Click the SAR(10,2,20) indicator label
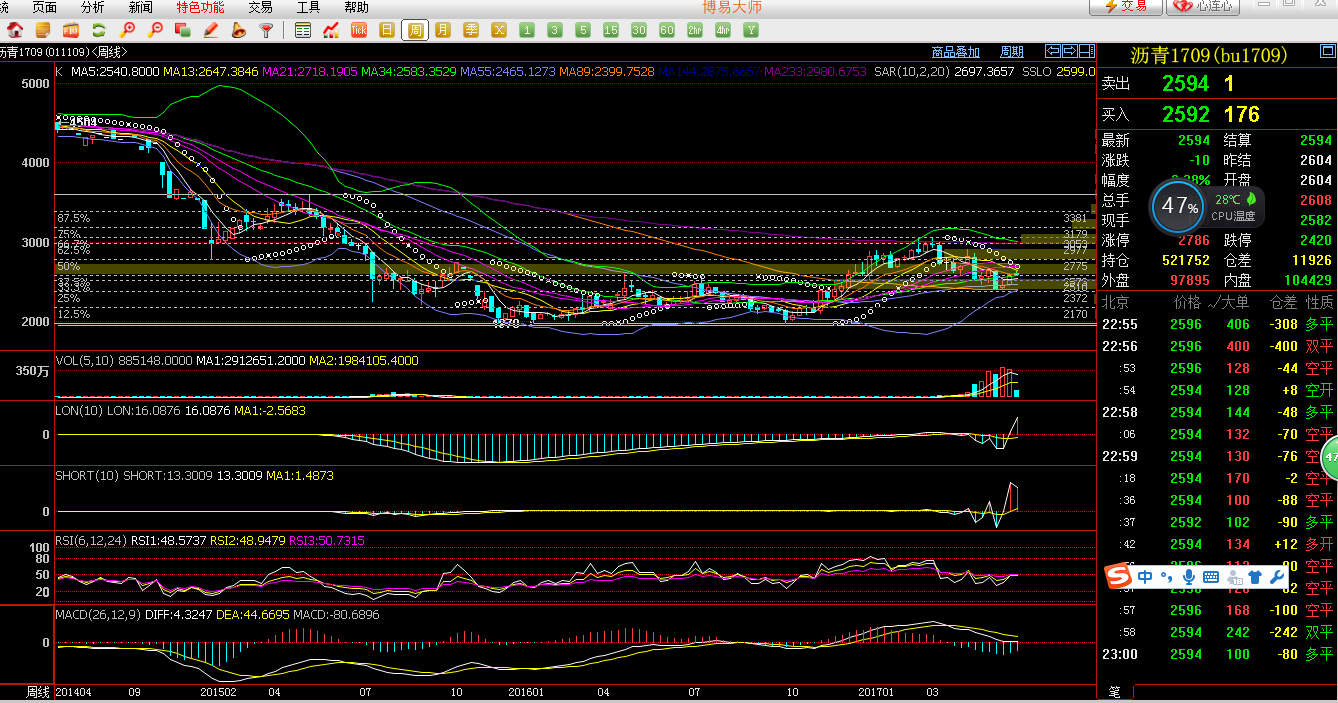 click(x=911, y=72)
